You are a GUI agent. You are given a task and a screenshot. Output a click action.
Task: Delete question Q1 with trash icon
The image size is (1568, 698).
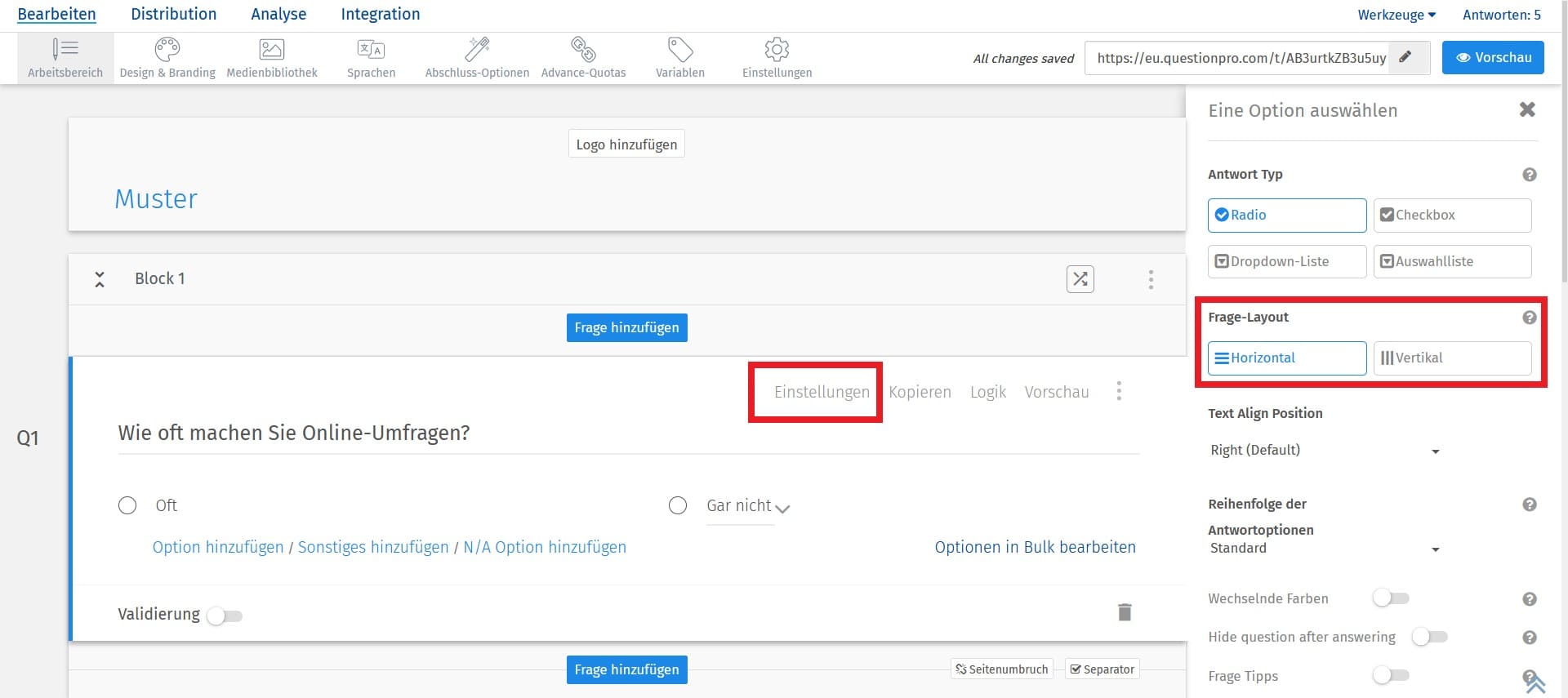(1125, 612)
